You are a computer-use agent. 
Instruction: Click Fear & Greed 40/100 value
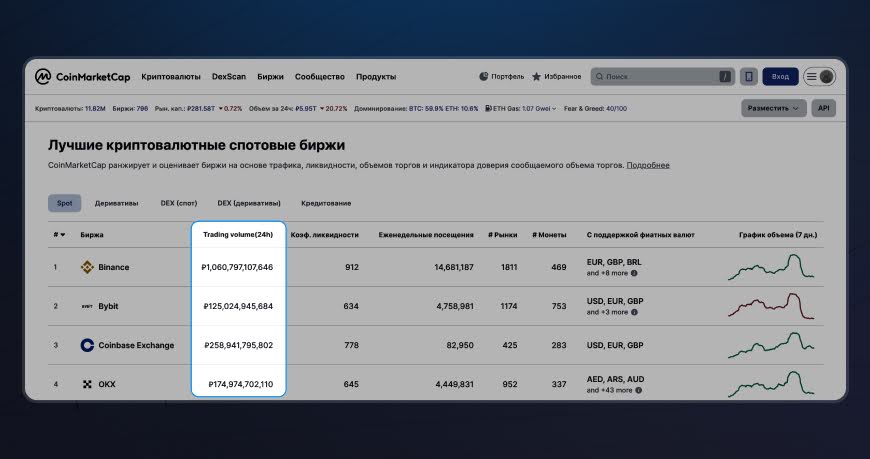point(616,109)
